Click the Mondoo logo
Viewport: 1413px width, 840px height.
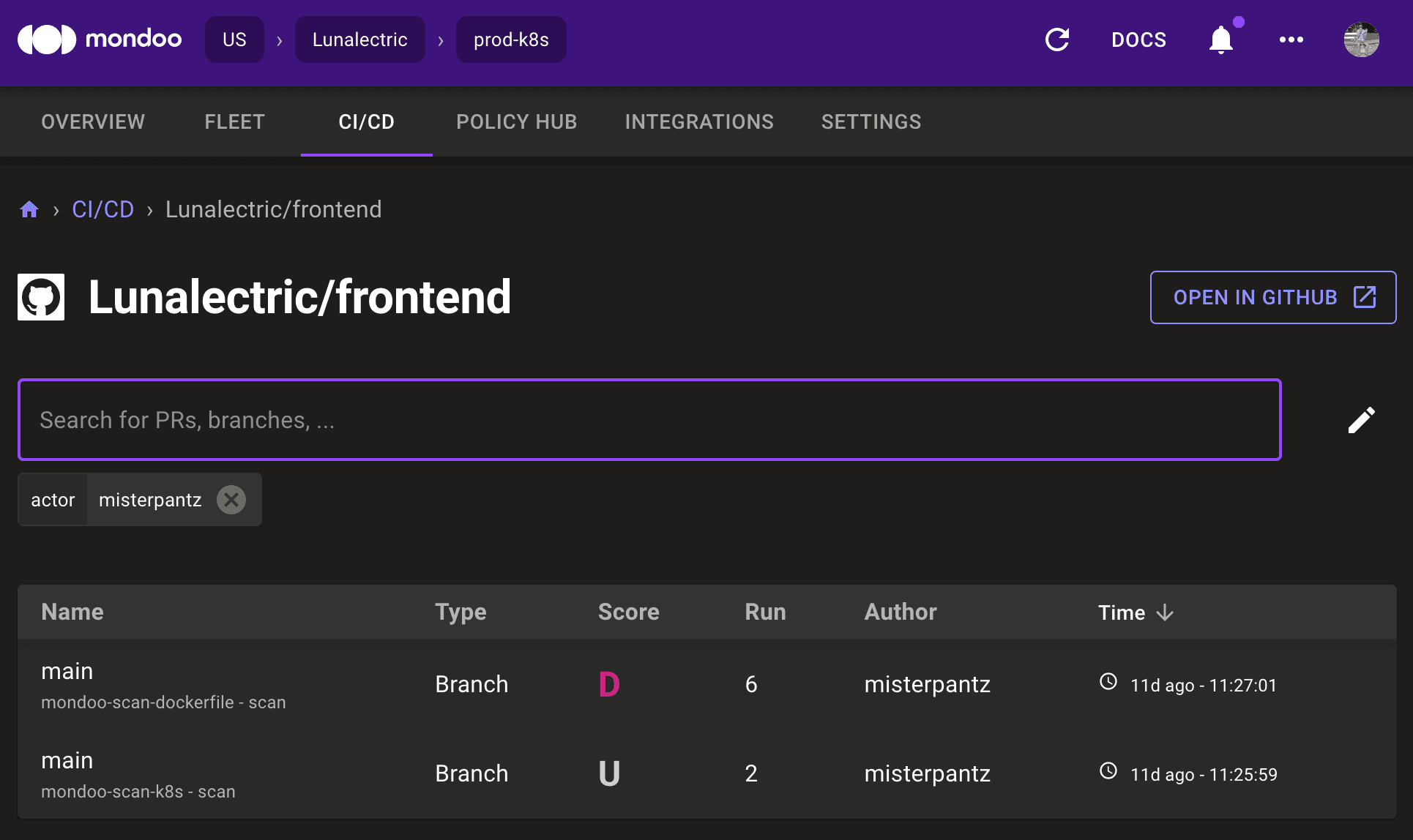[99, 40]
